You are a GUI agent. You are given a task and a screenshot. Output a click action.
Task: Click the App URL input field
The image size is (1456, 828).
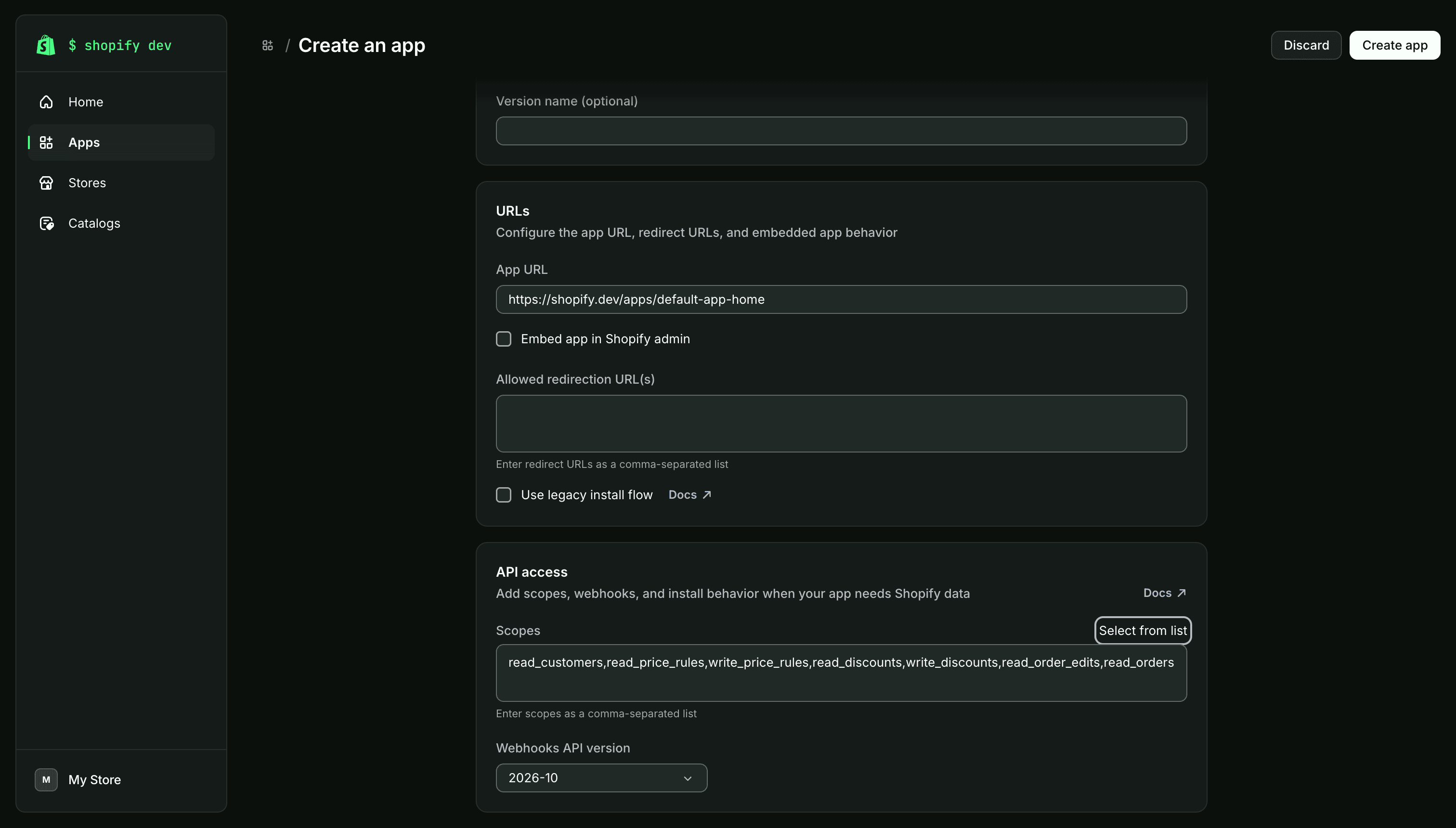pyautogui.click(x=841, y=299)
